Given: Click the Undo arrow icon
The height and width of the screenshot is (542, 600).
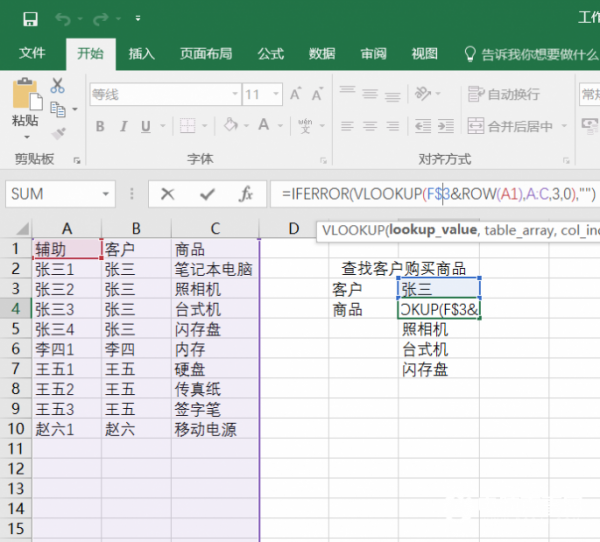Looking at the screenshot, I should coord(63,18).
